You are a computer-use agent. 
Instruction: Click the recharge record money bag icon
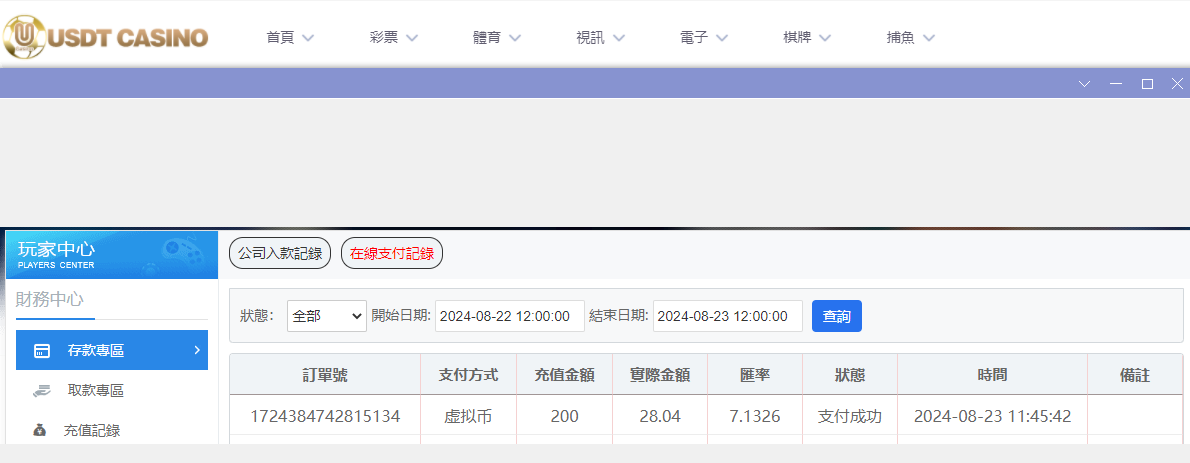(x=39, y=431)
